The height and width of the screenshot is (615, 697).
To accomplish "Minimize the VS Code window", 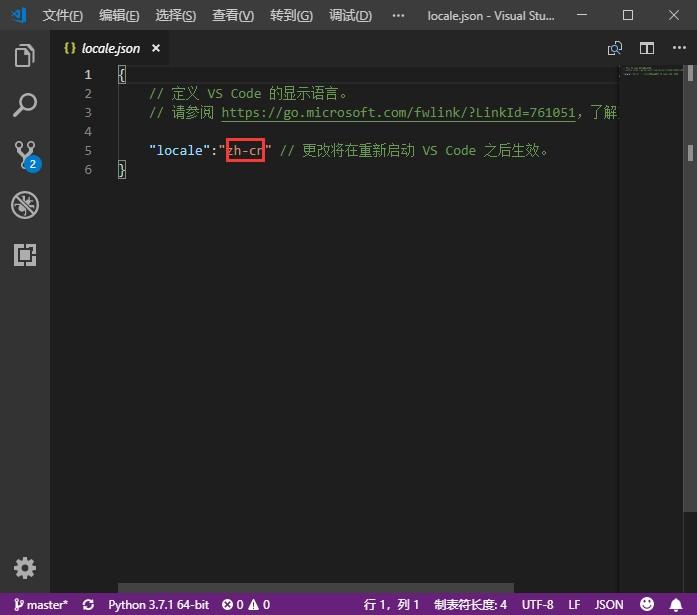I will click(582, 15).
